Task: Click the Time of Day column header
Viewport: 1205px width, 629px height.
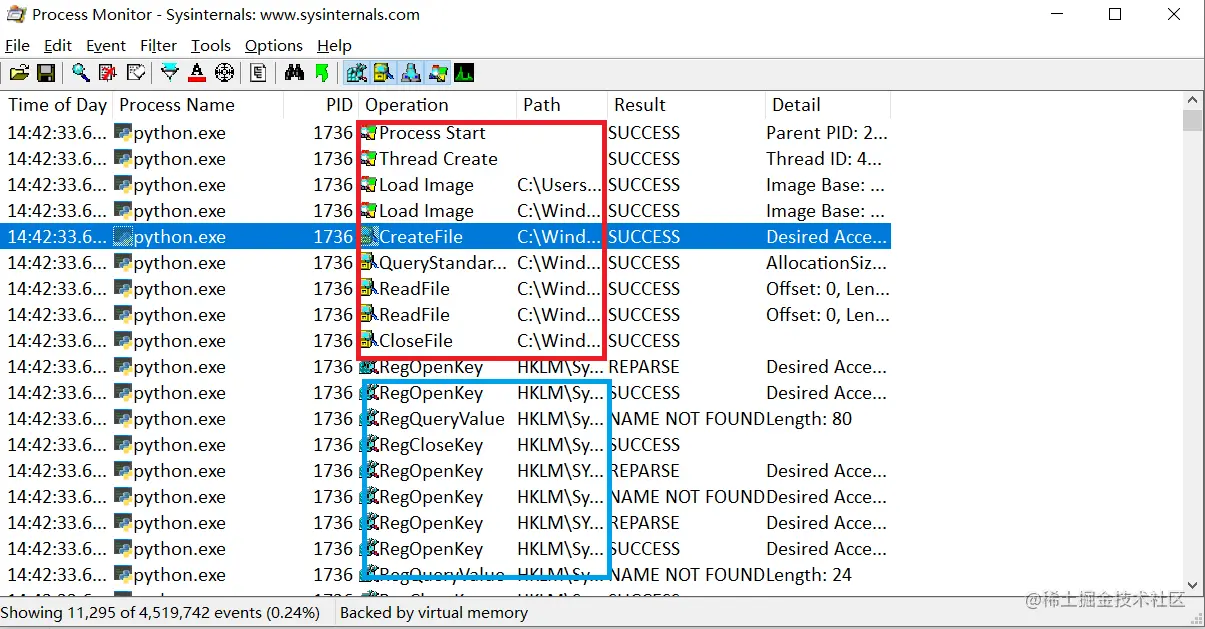Action: (x=56, y=105)
